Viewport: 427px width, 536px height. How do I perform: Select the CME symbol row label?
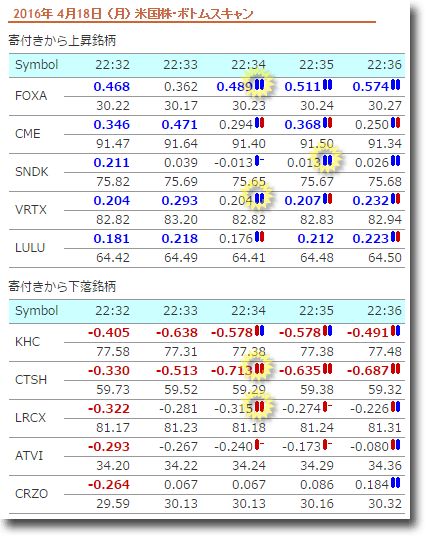click(x=28, y=134)
